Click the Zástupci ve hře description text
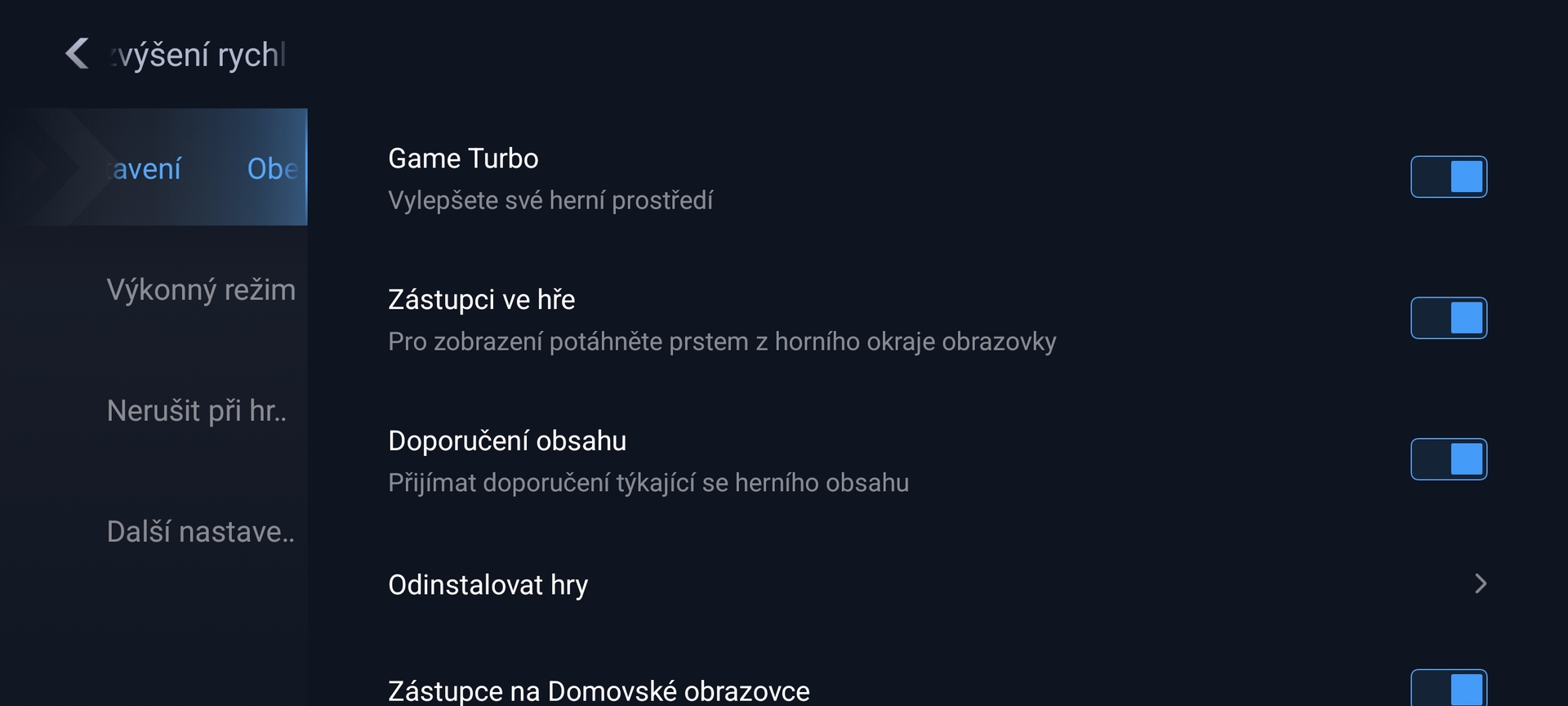Viewport: 1568px width, 706px height. point(721,342)
